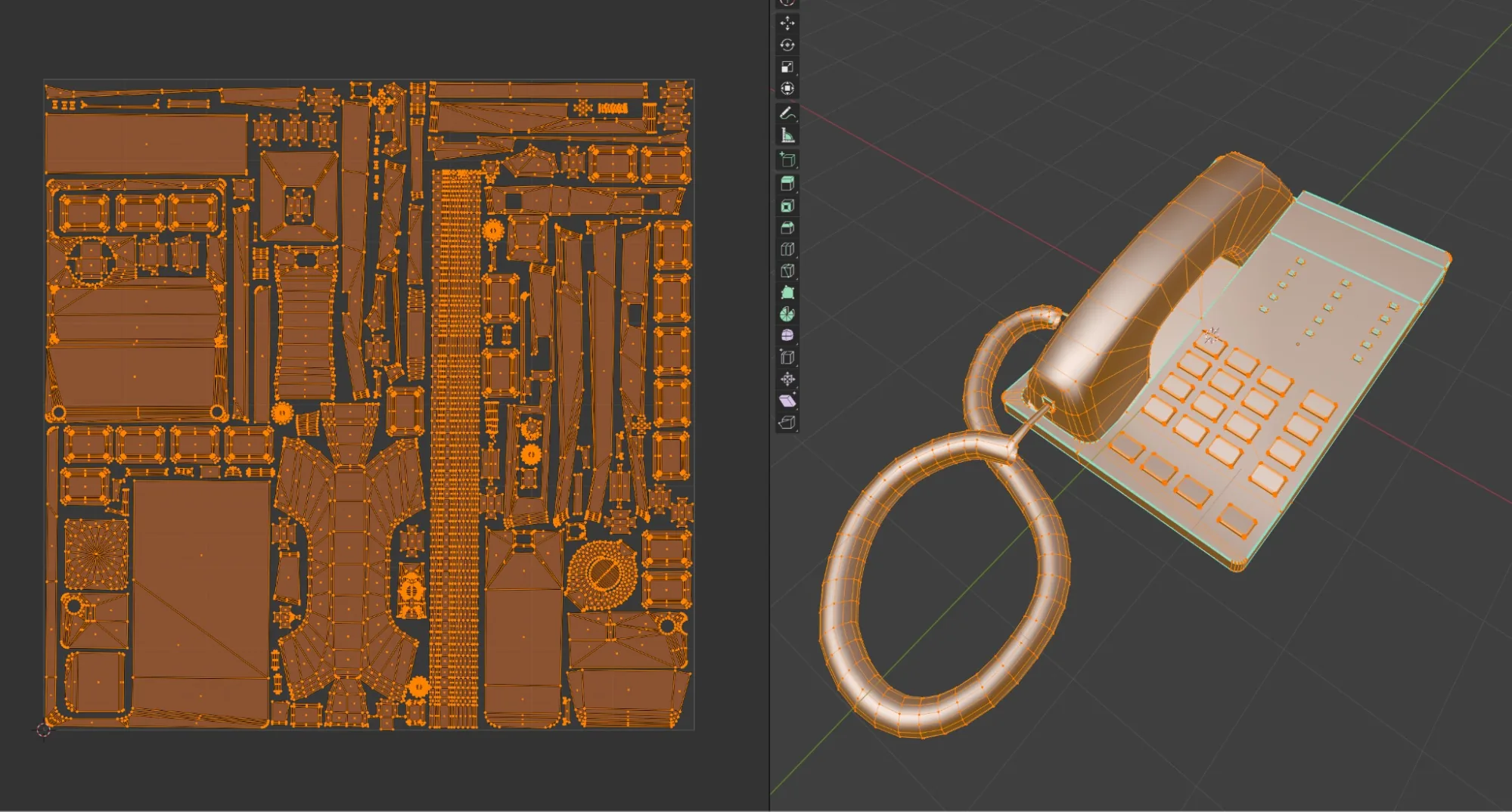Activate the Spin tool
1512x812 pixels.
[787, 314]
